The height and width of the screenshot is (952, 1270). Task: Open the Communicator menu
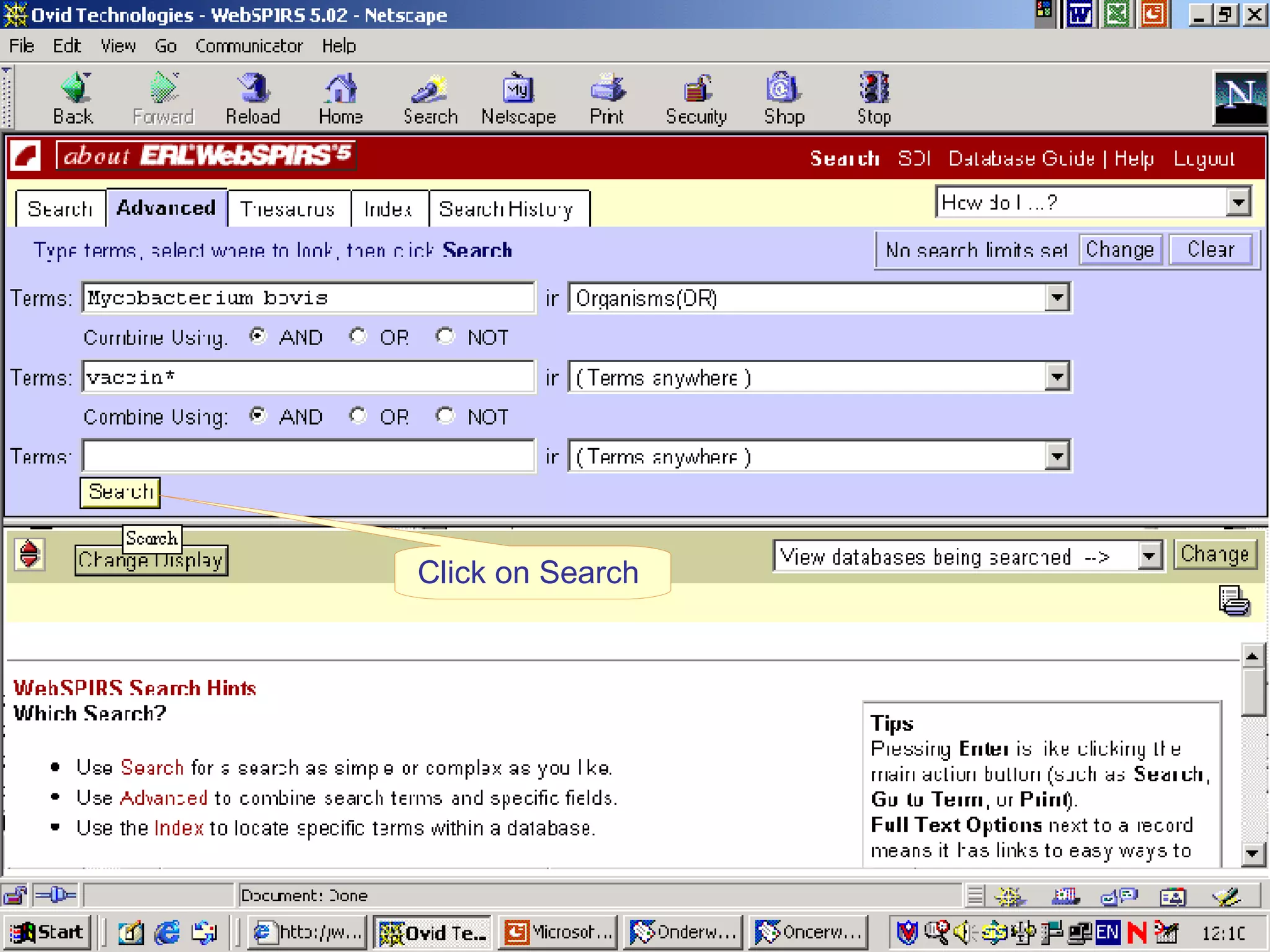coord(249,46)
